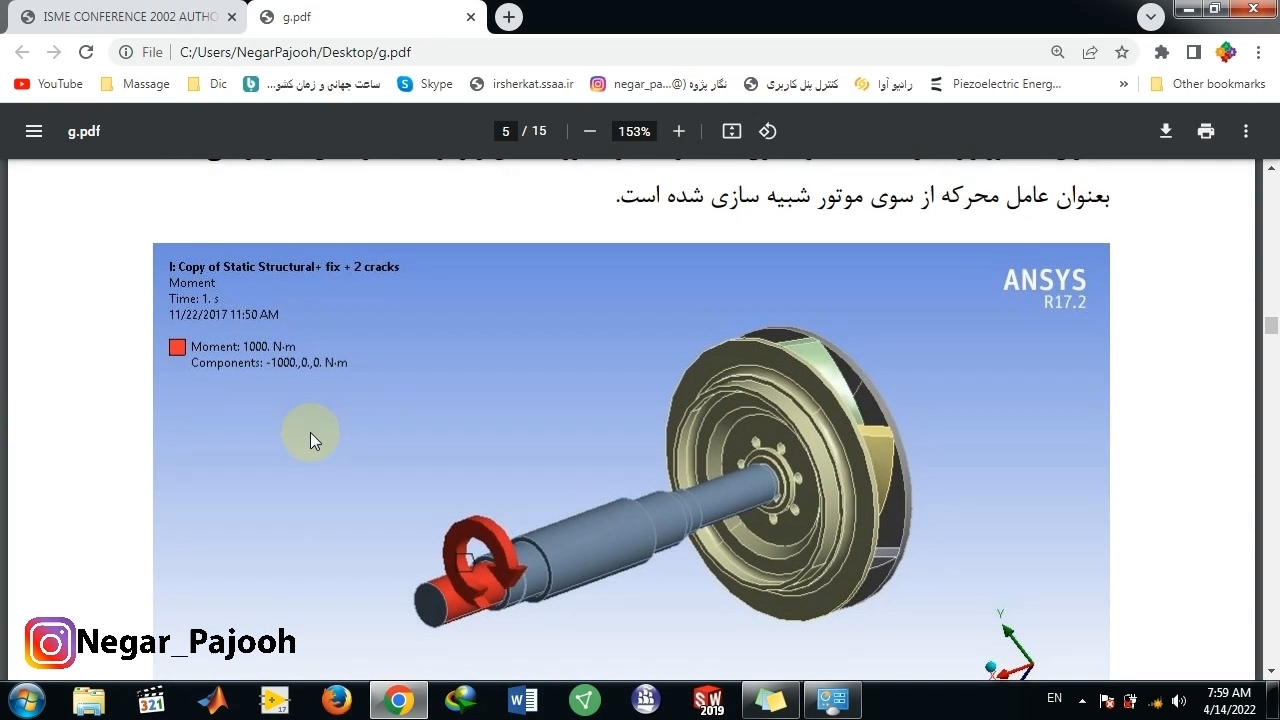This screenshot has height=720, width=1280.
Task: Print the PDF document
Action: (1206, 131)
